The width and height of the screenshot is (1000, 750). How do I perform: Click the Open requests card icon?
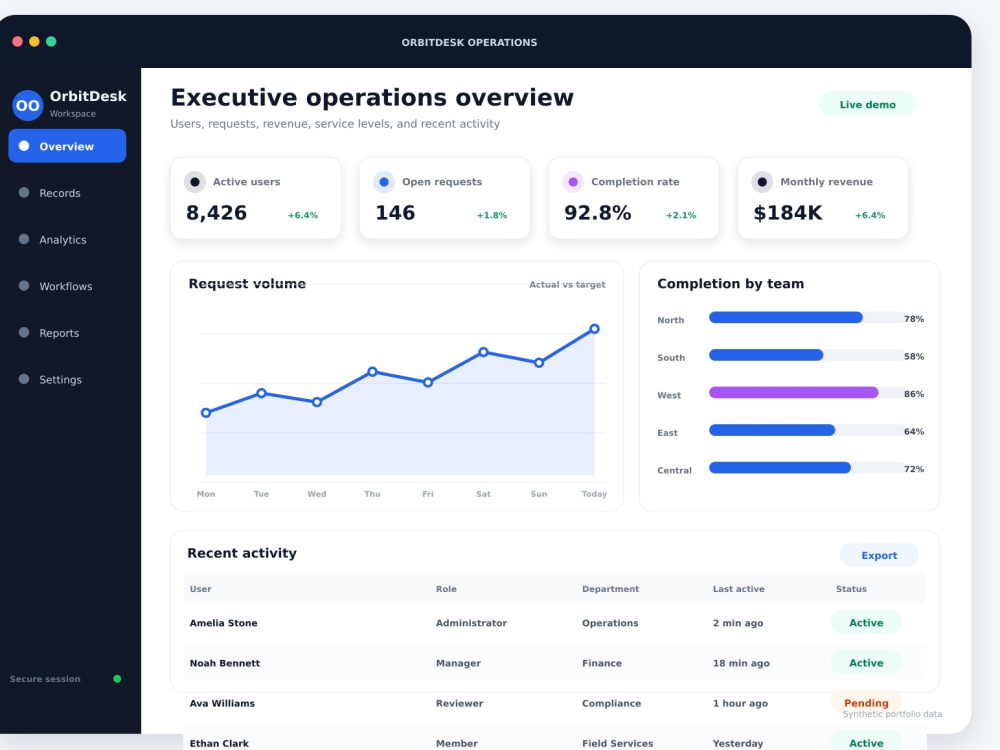pos(384,182)
